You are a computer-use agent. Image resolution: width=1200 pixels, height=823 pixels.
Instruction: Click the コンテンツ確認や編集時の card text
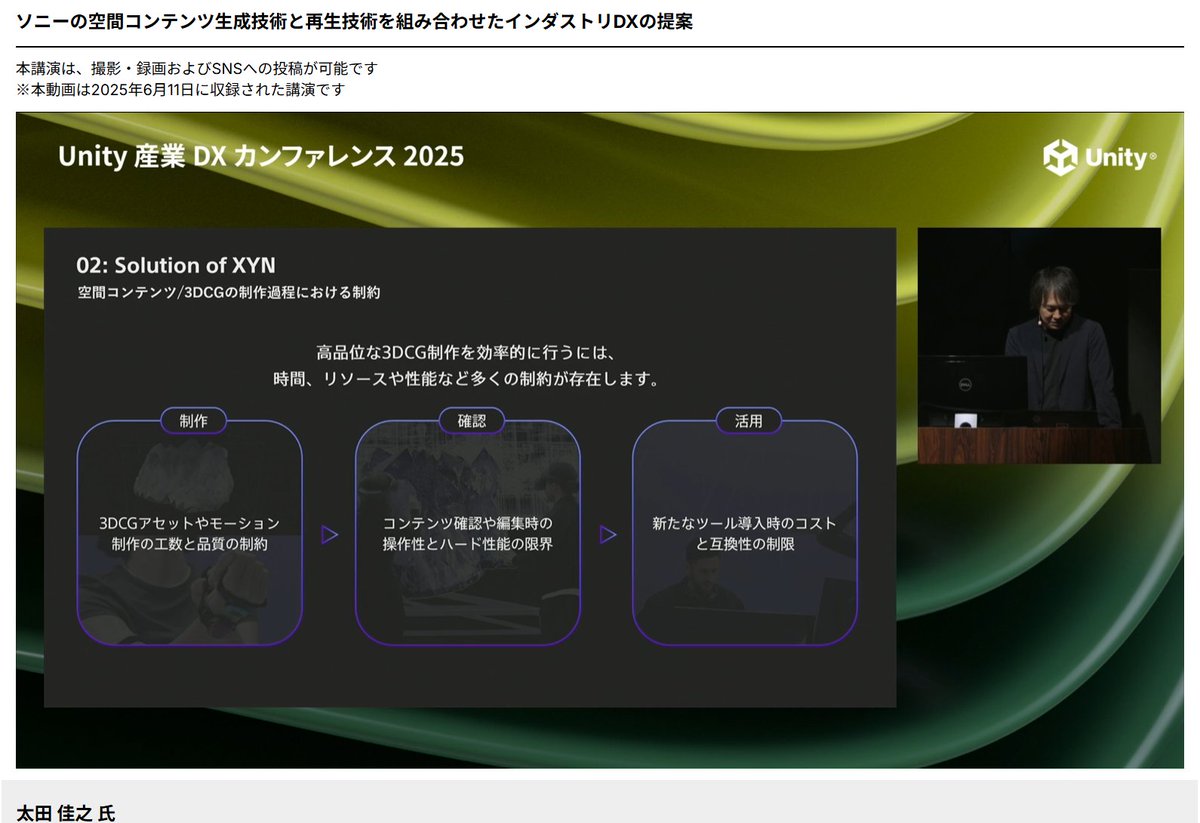[468, 534]
